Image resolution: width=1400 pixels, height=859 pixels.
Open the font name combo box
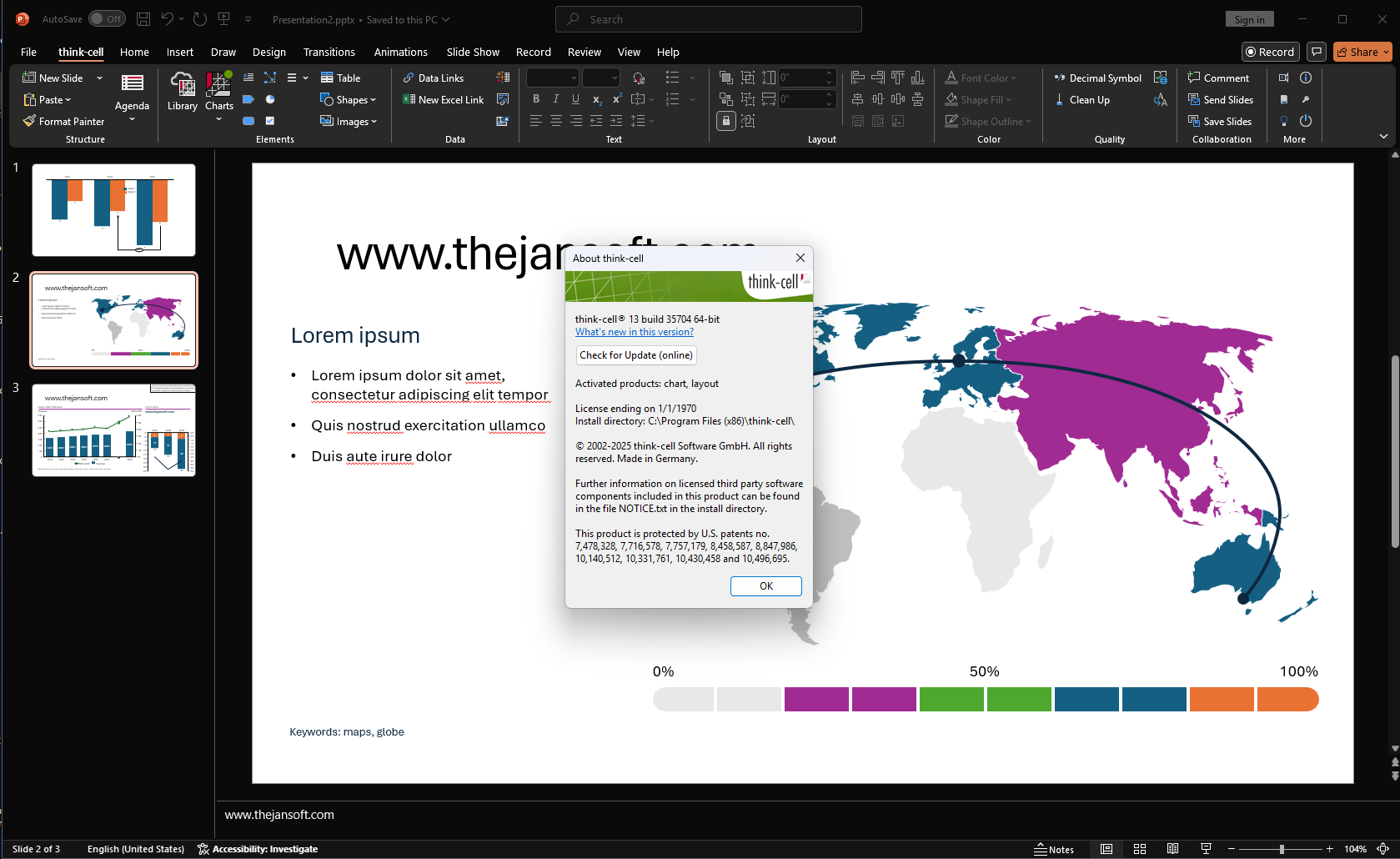[552, 78]
